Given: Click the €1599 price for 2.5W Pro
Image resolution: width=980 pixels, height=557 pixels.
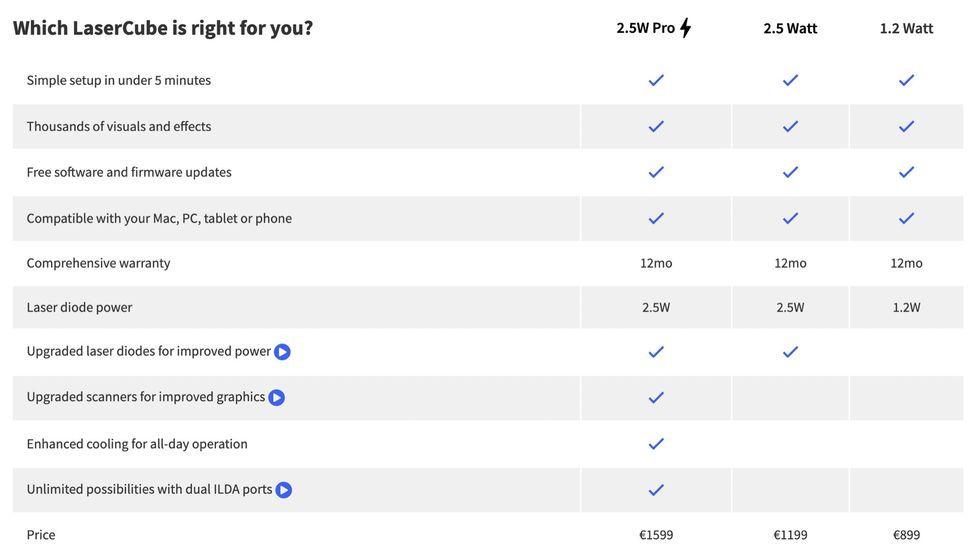Looking at the screenshot, I should pyautogui.click(x=656, y=535).
